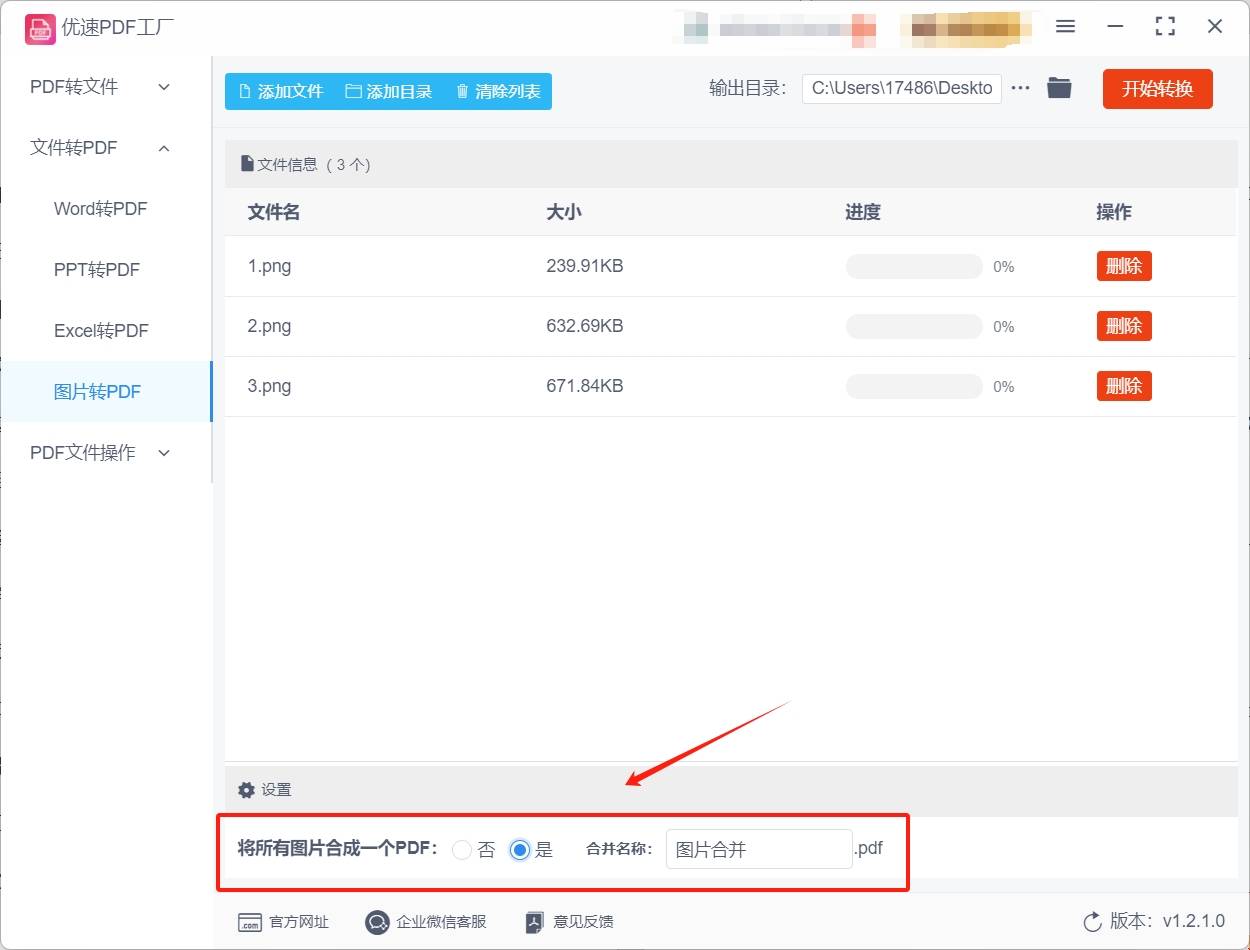Click the 清除列表 (clear list) trash icon

click(x=461, y=90)
